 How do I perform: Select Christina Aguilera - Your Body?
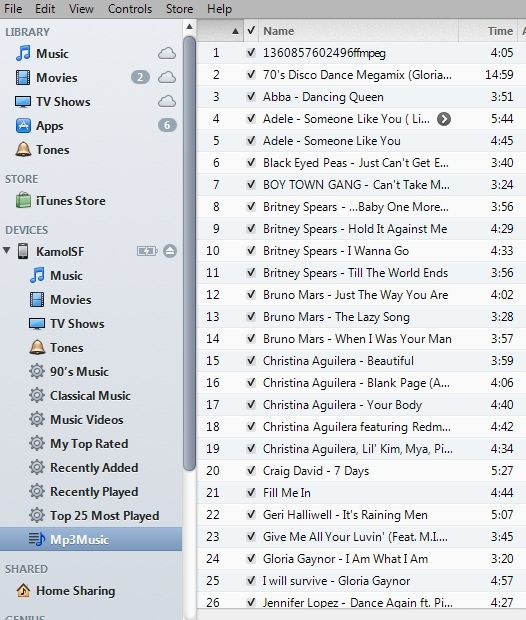(x=342, y=405)
